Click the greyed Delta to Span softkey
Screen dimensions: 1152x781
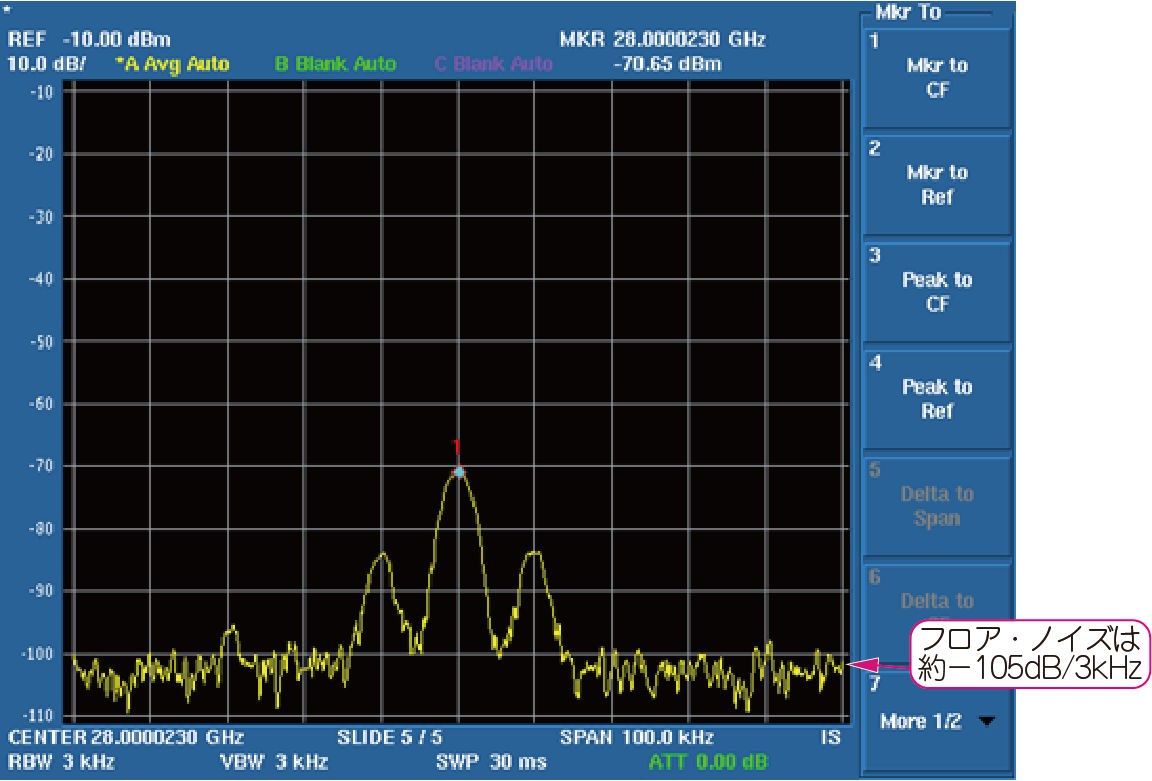coord(936,506)
